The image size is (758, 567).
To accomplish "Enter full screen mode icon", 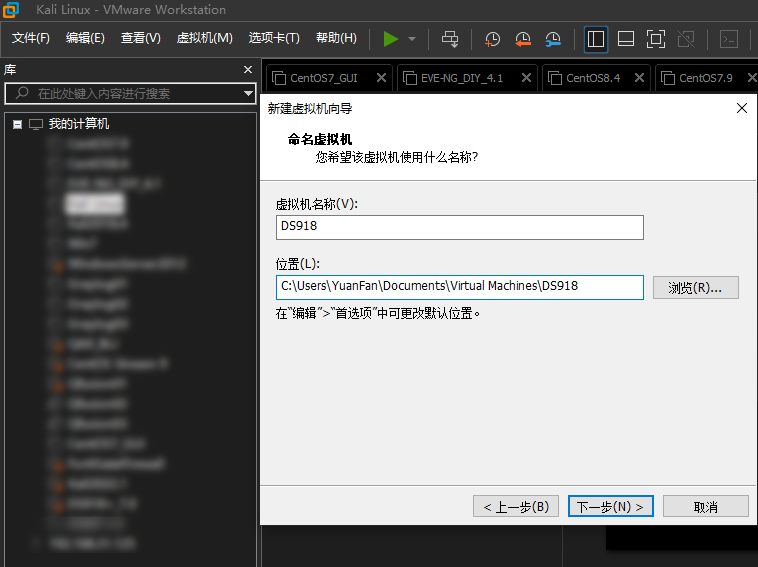I will pos(656,39).
